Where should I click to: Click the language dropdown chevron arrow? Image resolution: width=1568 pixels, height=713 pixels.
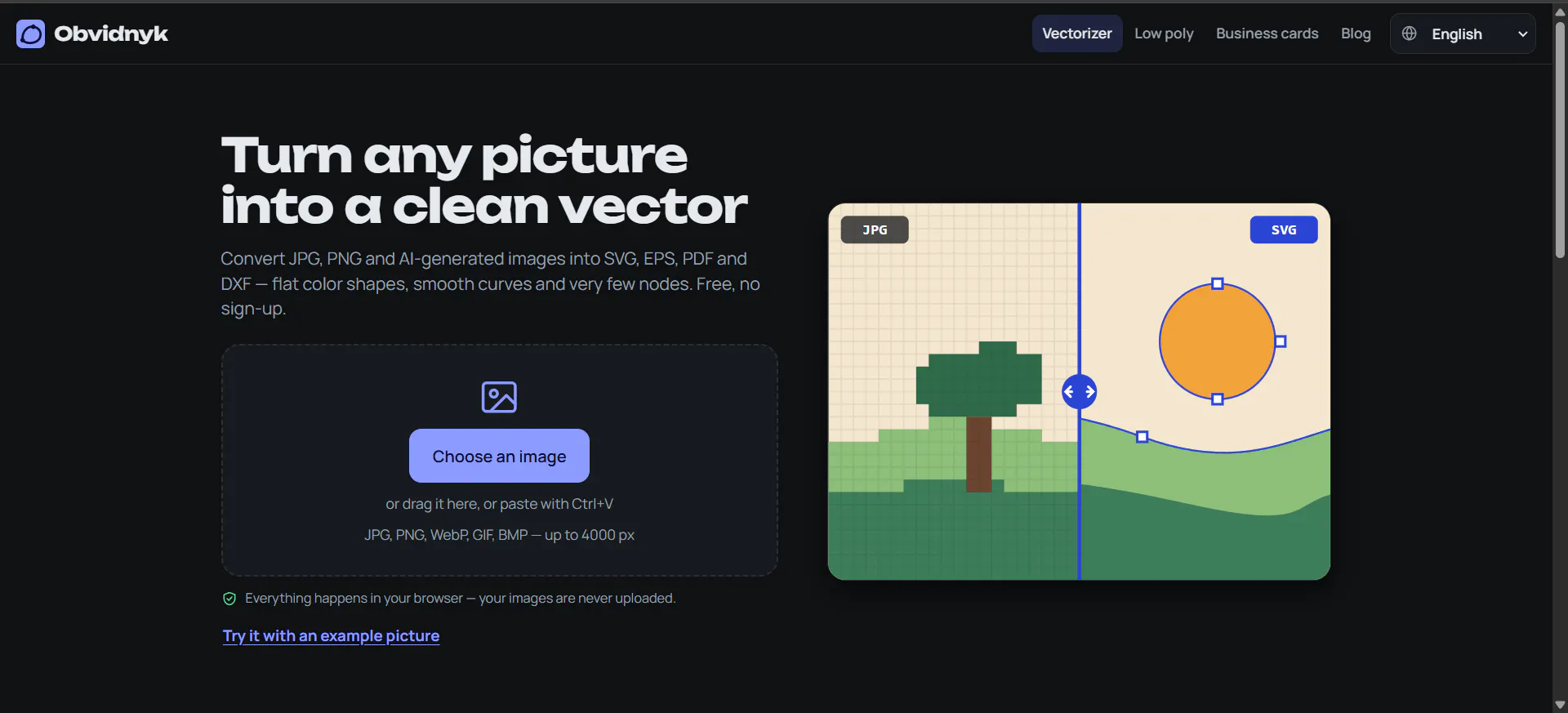coord(1522,34)
